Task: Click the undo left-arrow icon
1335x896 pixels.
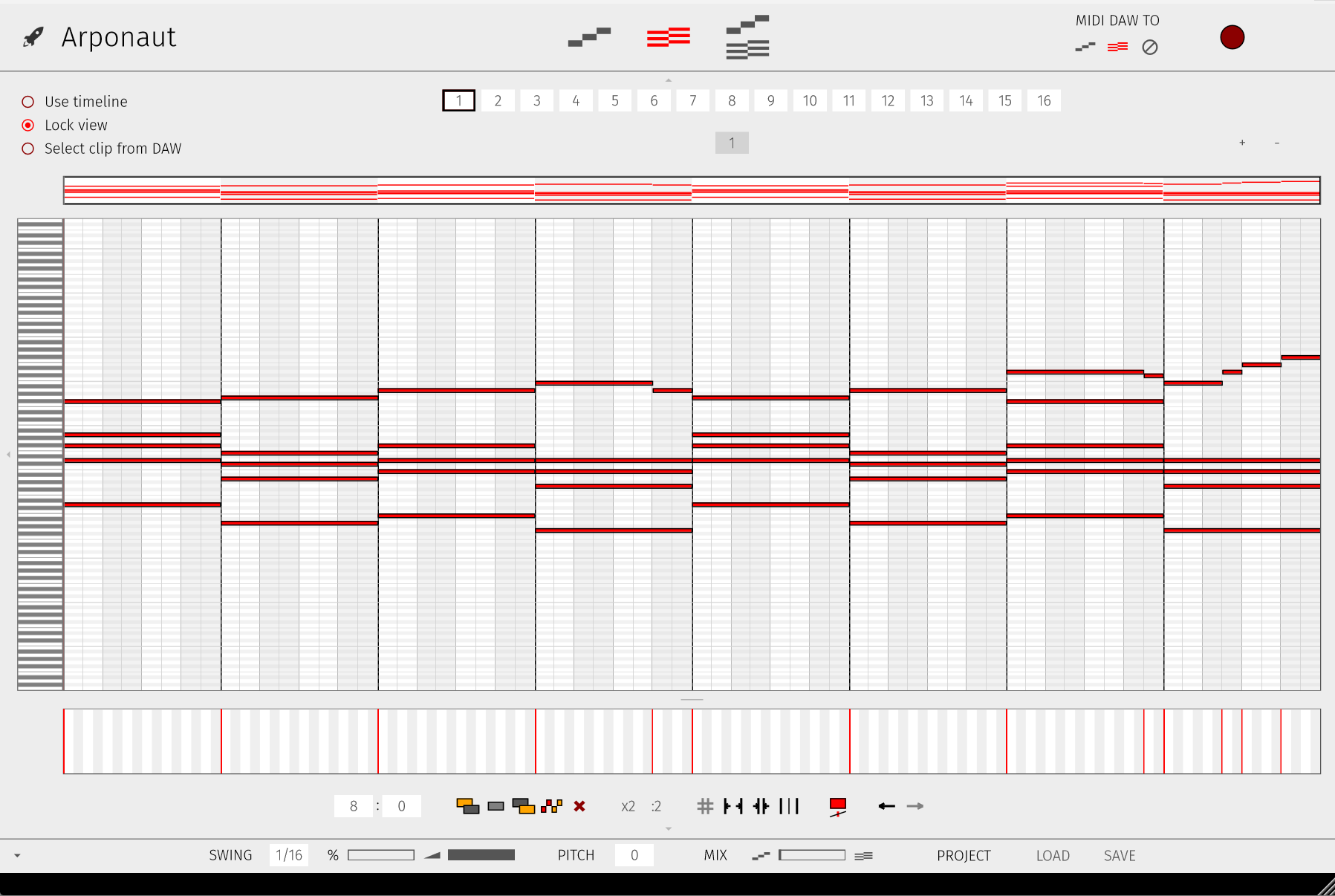Action: click(x=886, y=805)
